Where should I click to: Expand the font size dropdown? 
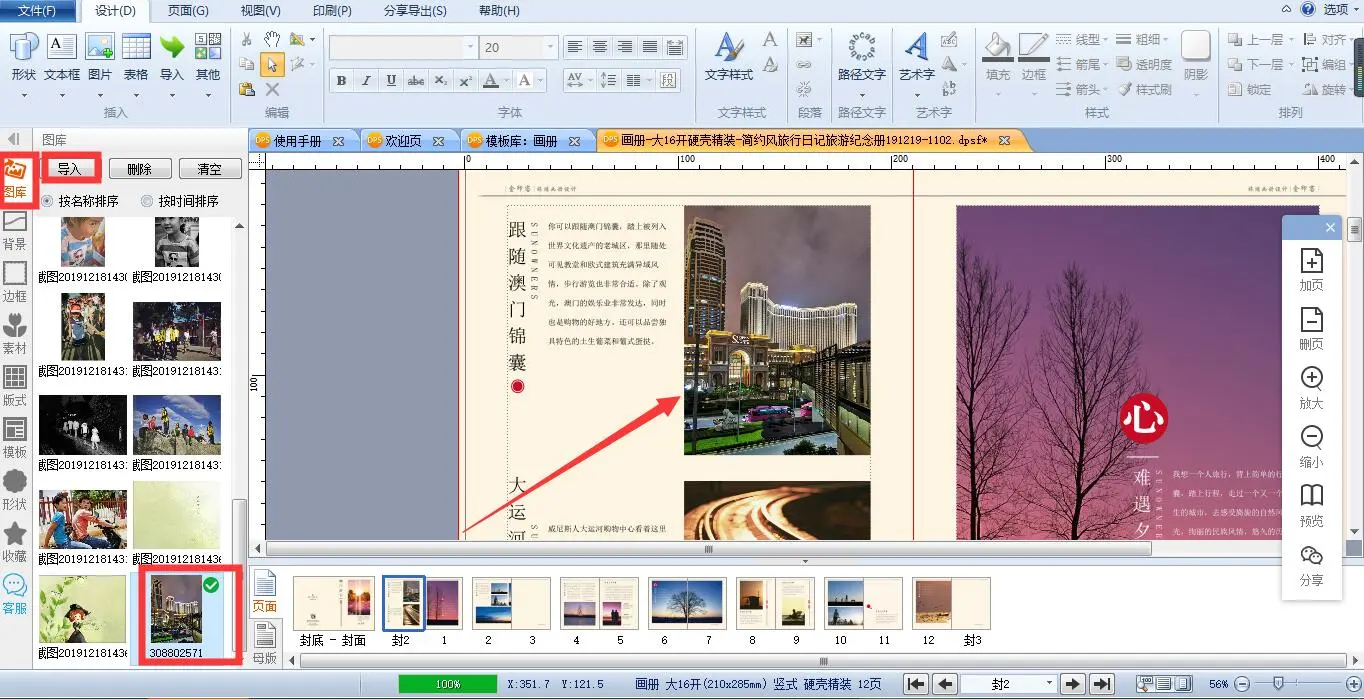[x=549, y=48]
